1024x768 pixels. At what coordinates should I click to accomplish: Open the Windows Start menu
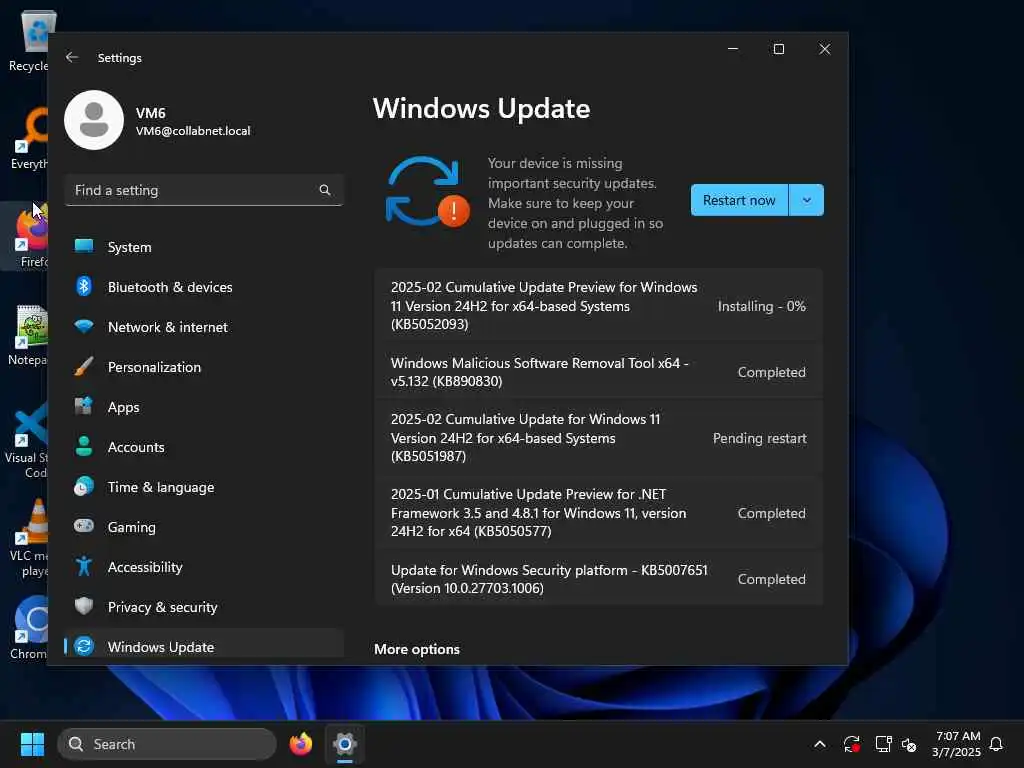click(32, 744)
